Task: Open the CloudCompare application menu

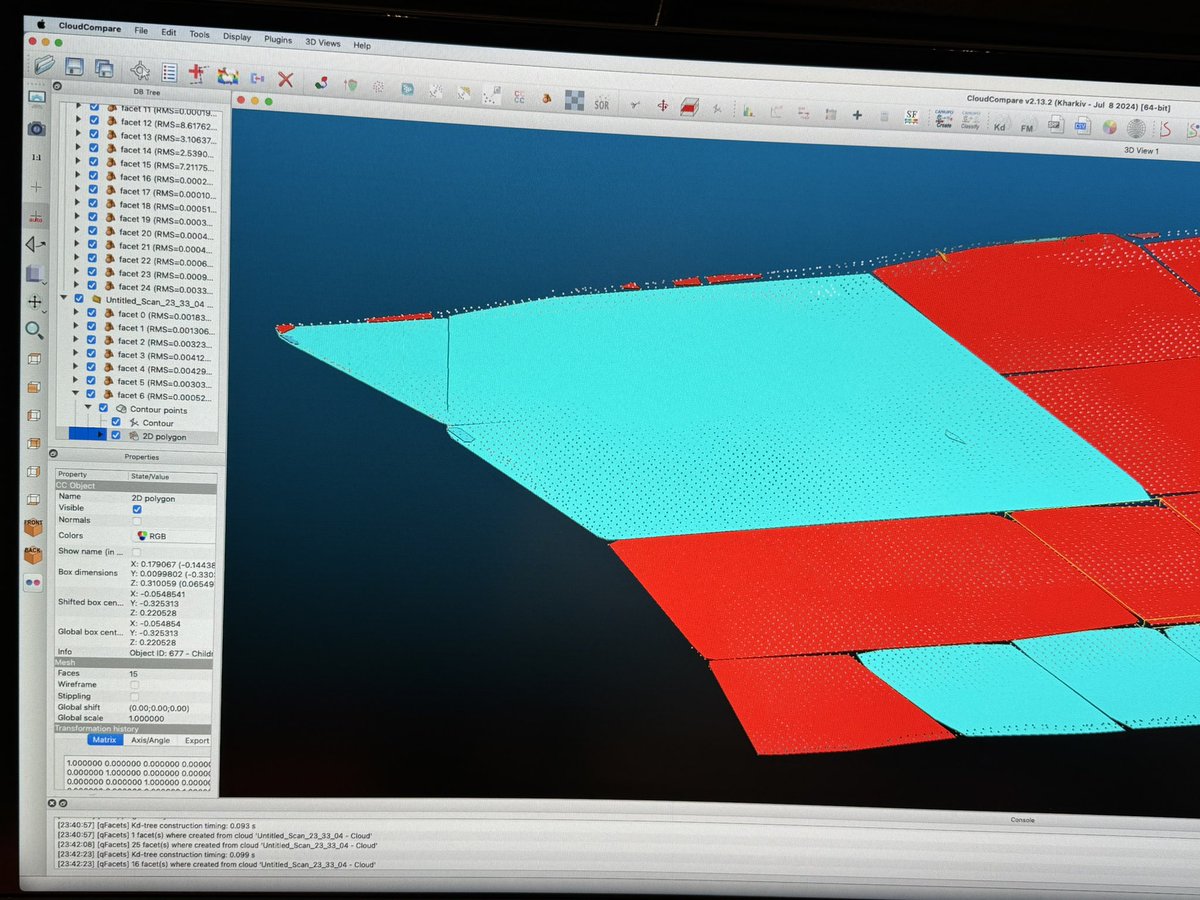Action: point(89,28)
